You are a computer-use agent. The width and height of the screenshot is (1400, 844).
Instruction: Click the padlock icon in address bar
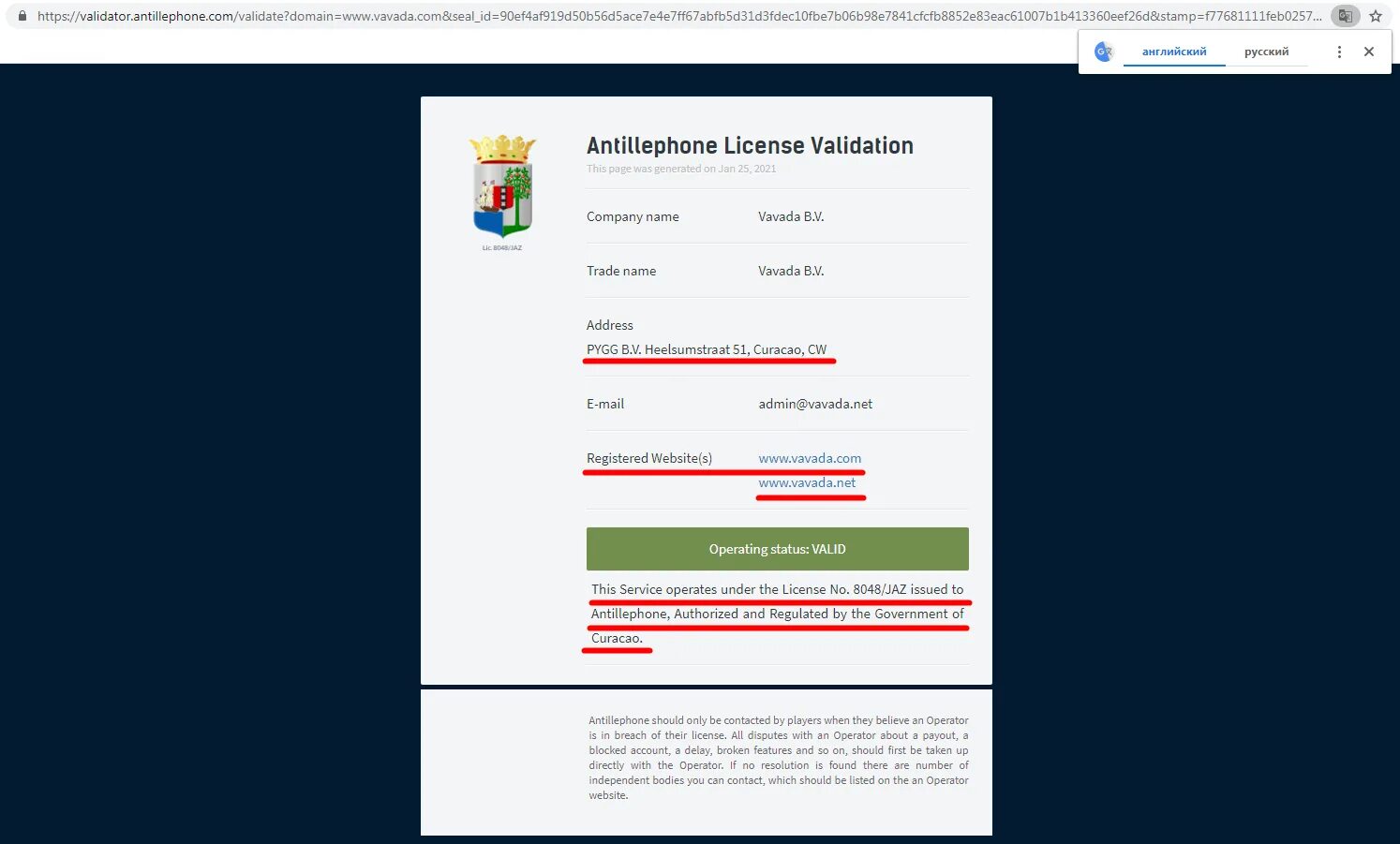coord(22,16)
